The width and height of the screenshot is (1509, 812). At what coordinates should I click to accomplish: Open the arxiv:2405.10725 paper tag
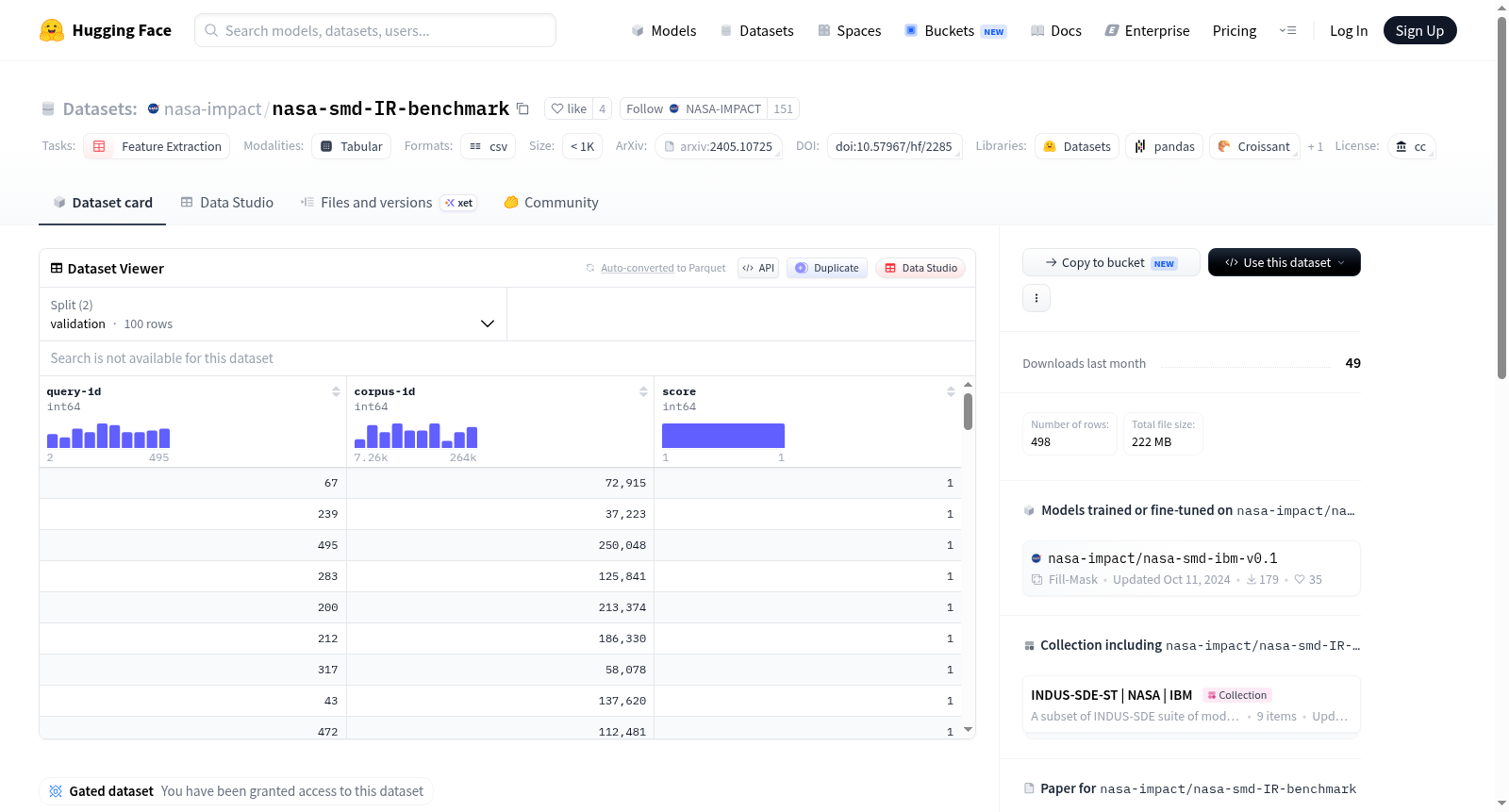(719, 146)
